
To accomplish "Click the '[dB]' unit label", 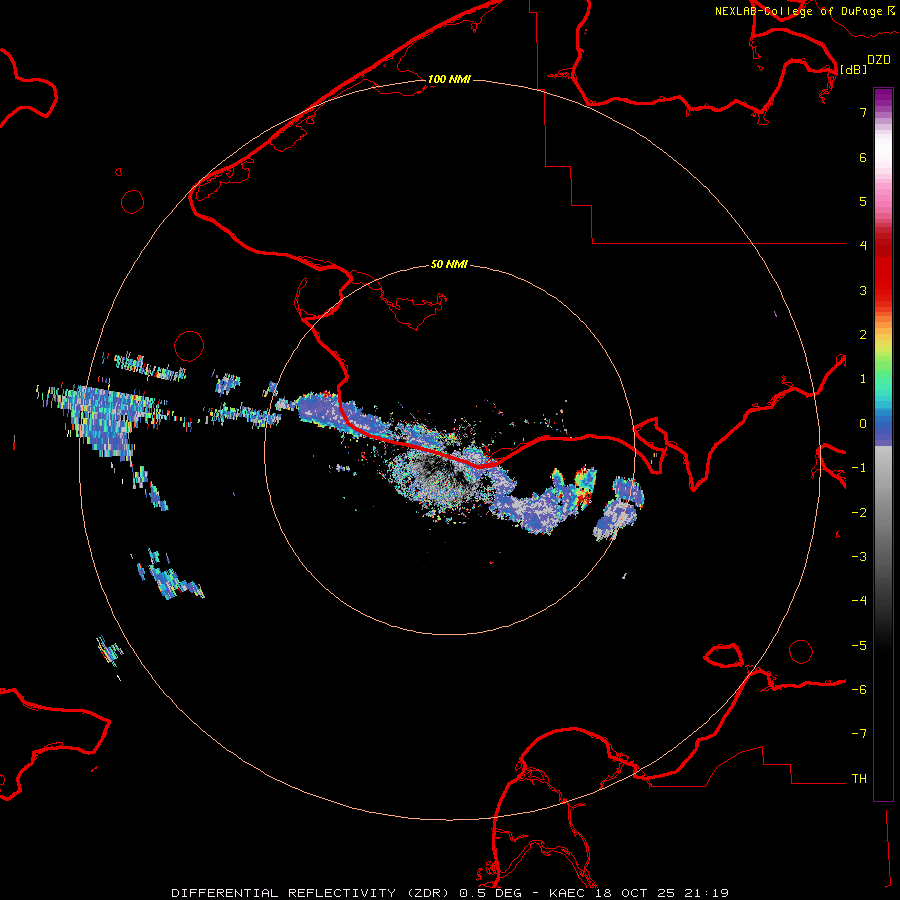I will click(x=853, y=69).
